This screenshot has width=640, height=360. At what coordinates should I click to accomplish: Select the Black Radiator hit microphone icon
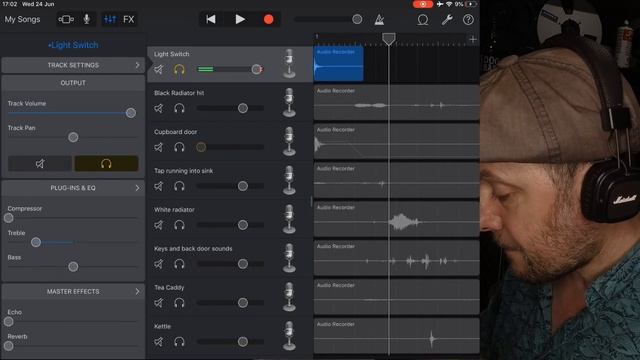click(289, 102)
